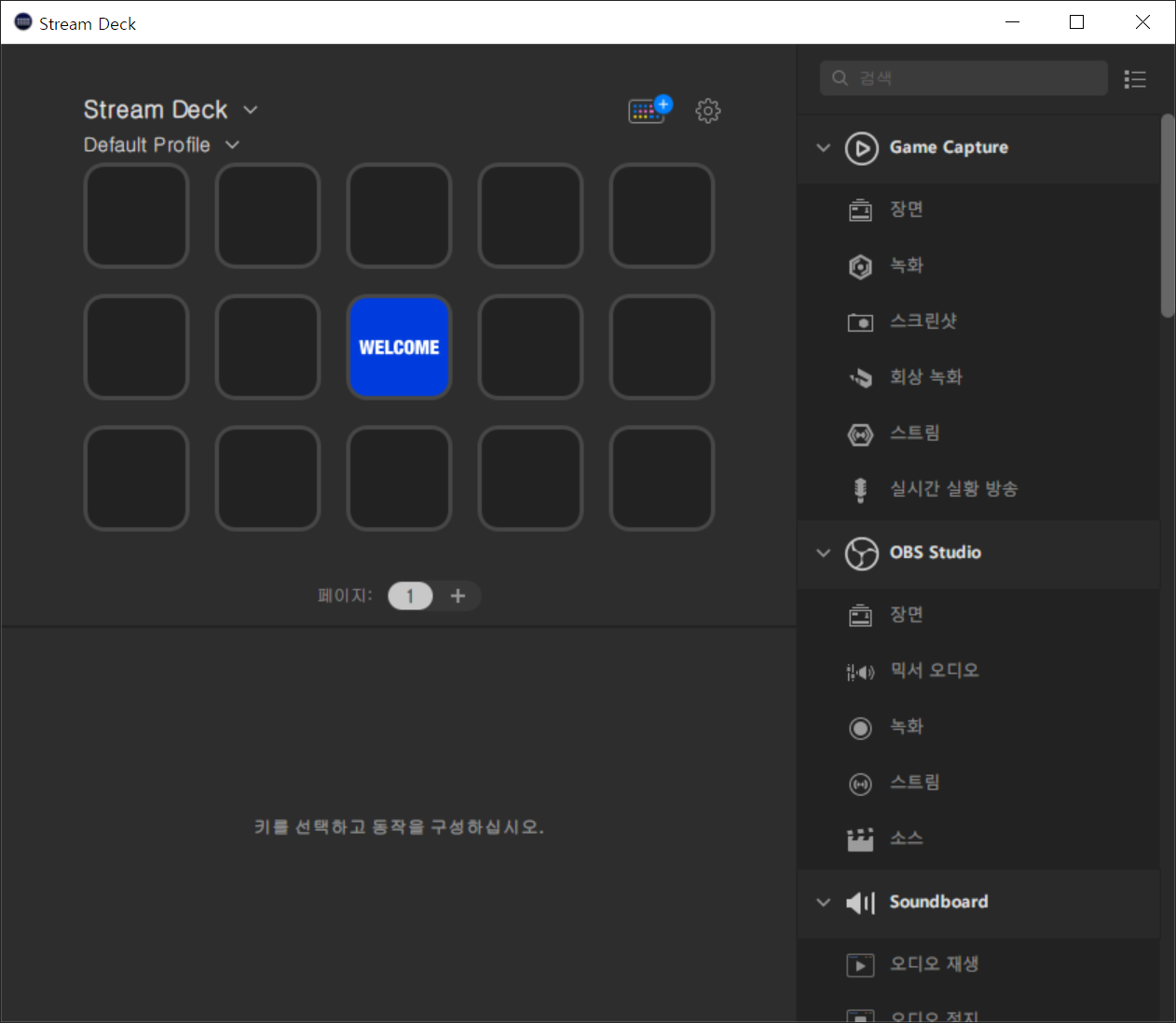Select the Soundboard category header
This screenshot has width=1176, height=1023.
tap(978, 903)
